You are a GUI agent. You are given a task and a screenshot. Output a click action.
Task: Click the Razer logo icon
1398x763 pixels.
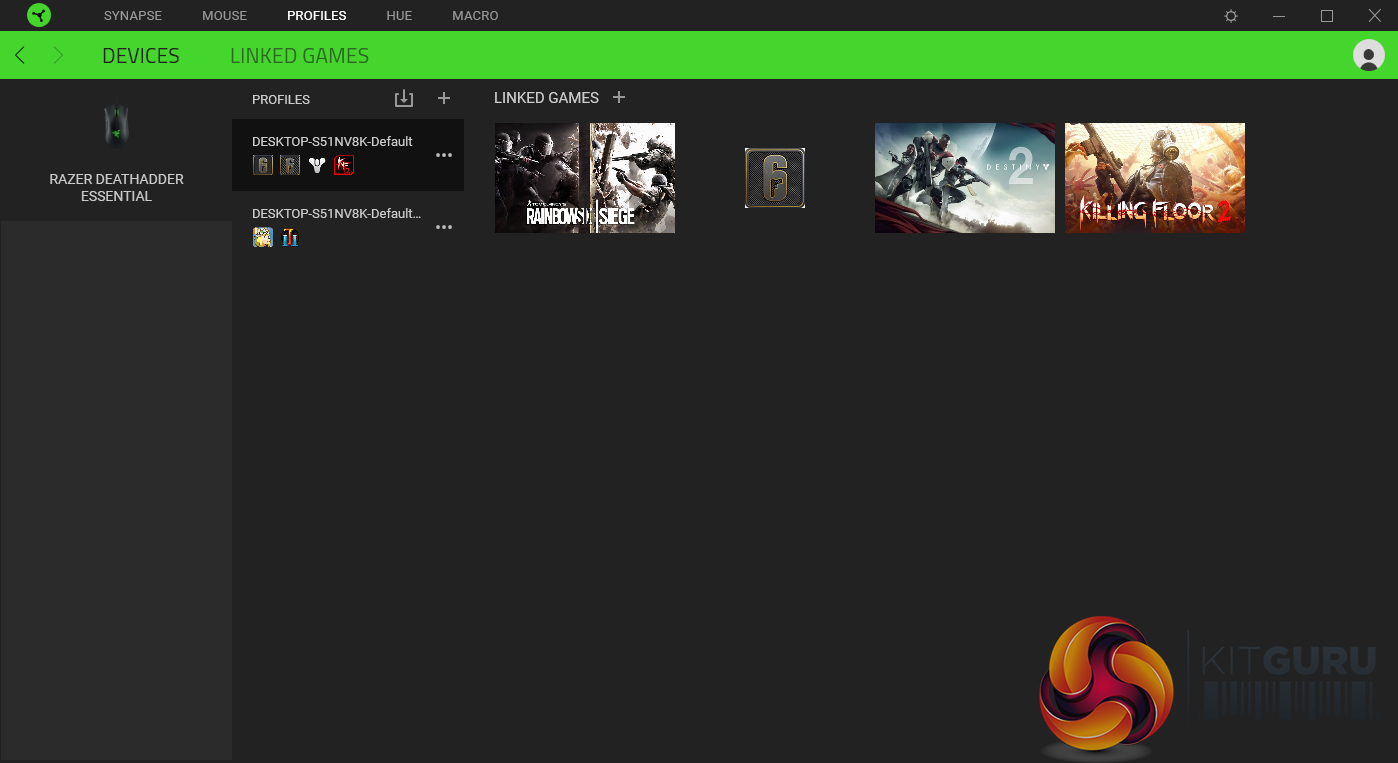pyautogui.click(x=39, y=15)
